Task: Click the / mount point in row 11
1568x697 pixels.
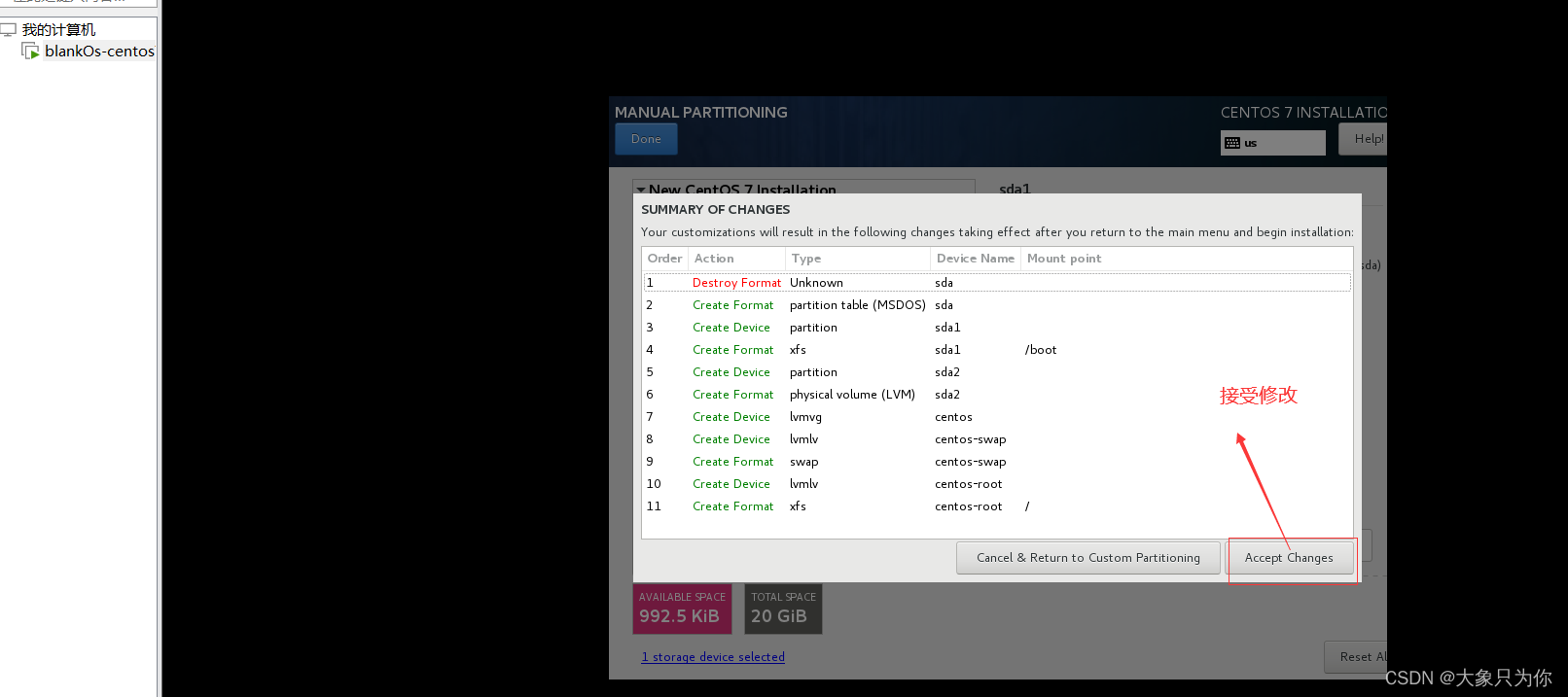Action: [1027, 506]
